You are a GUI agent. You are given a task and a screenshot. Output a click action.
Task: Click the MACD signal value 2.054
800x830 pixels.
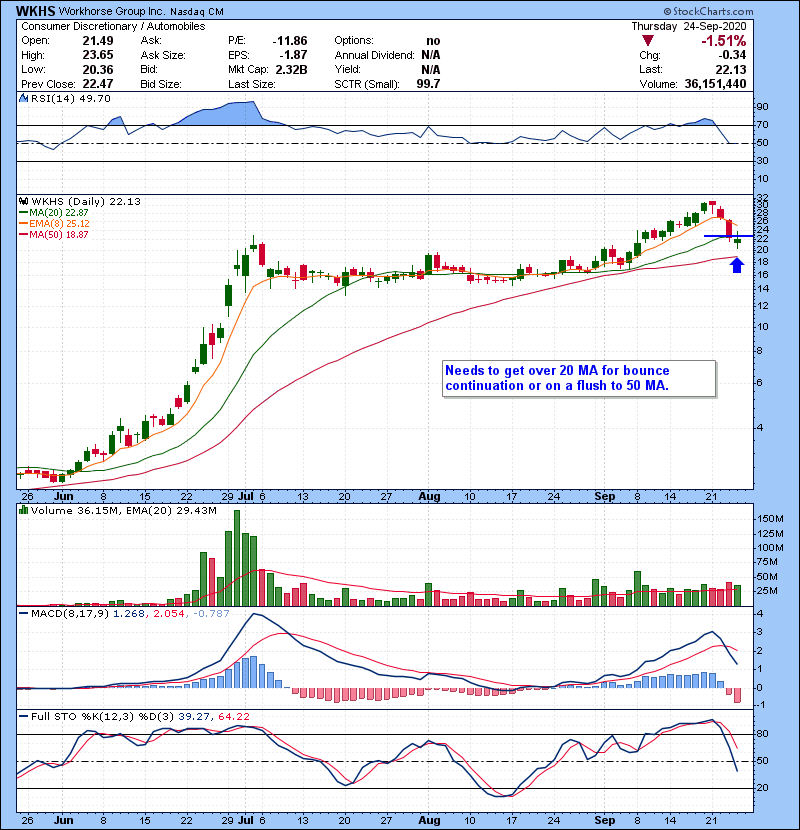(169, 614)
